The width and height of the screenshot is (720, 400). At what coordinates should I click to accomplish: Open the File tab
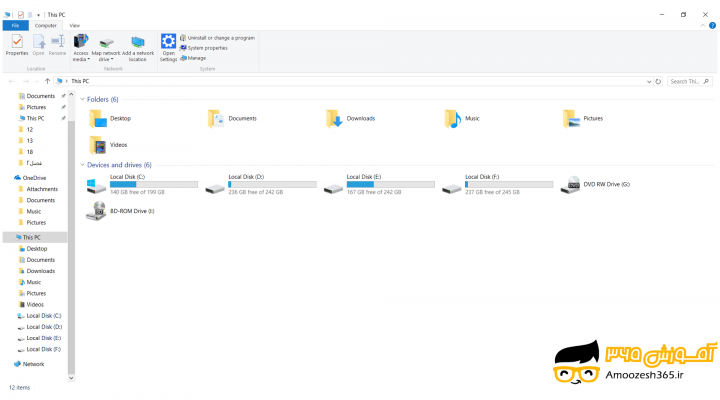click(16, 26)
